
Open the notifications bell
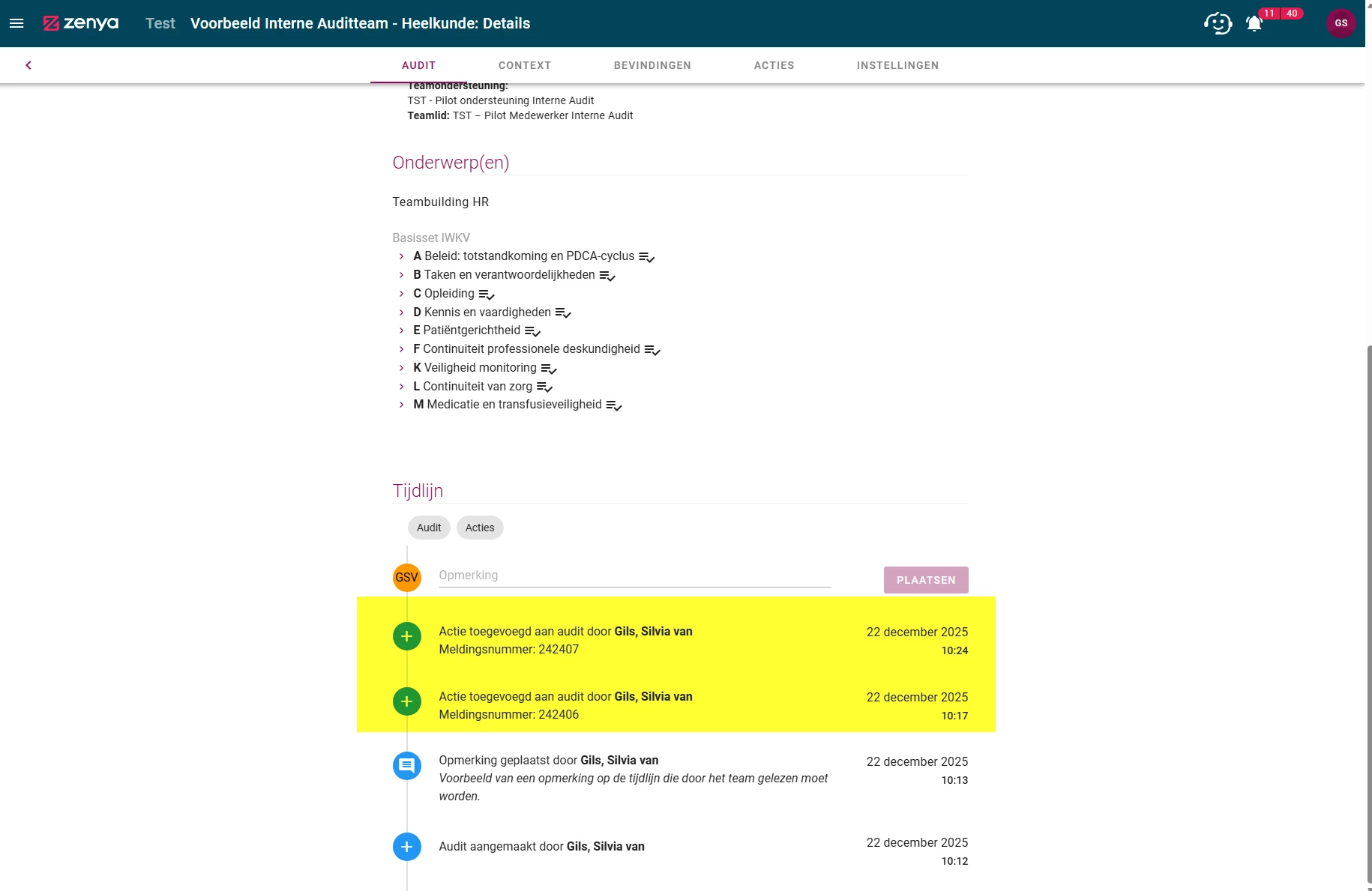pyautogui.click(x=1254, y=24)
